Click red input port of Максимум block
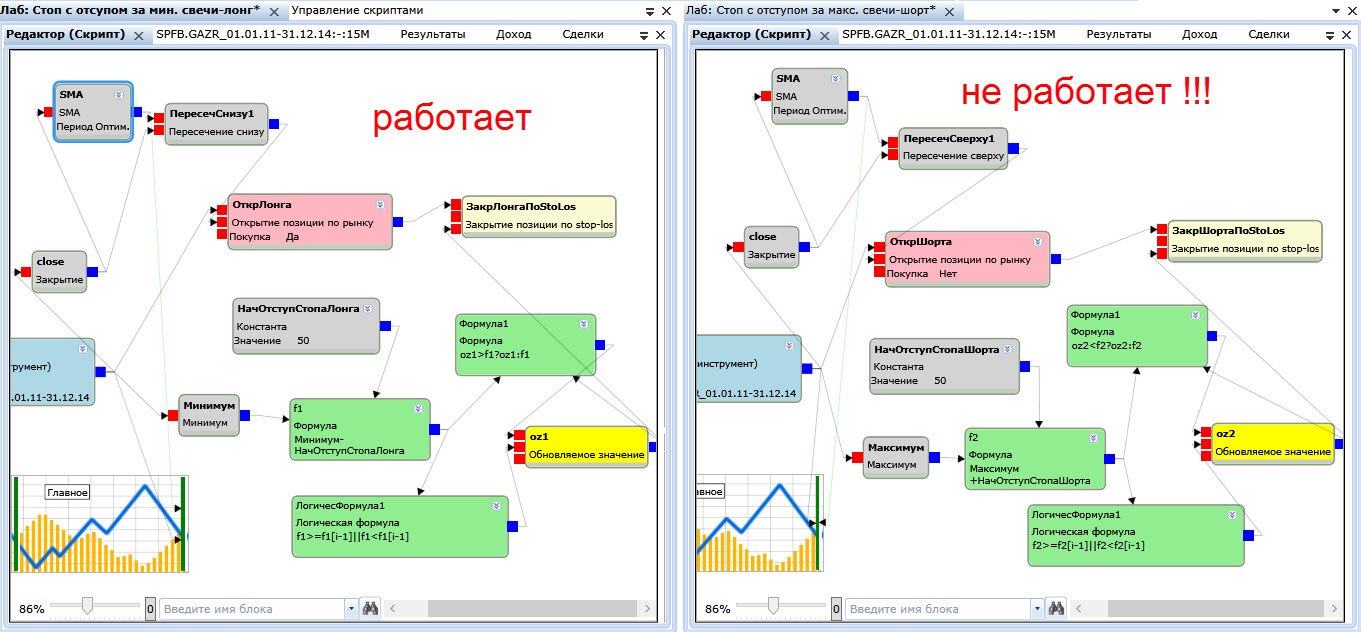 tap(857, 458)
